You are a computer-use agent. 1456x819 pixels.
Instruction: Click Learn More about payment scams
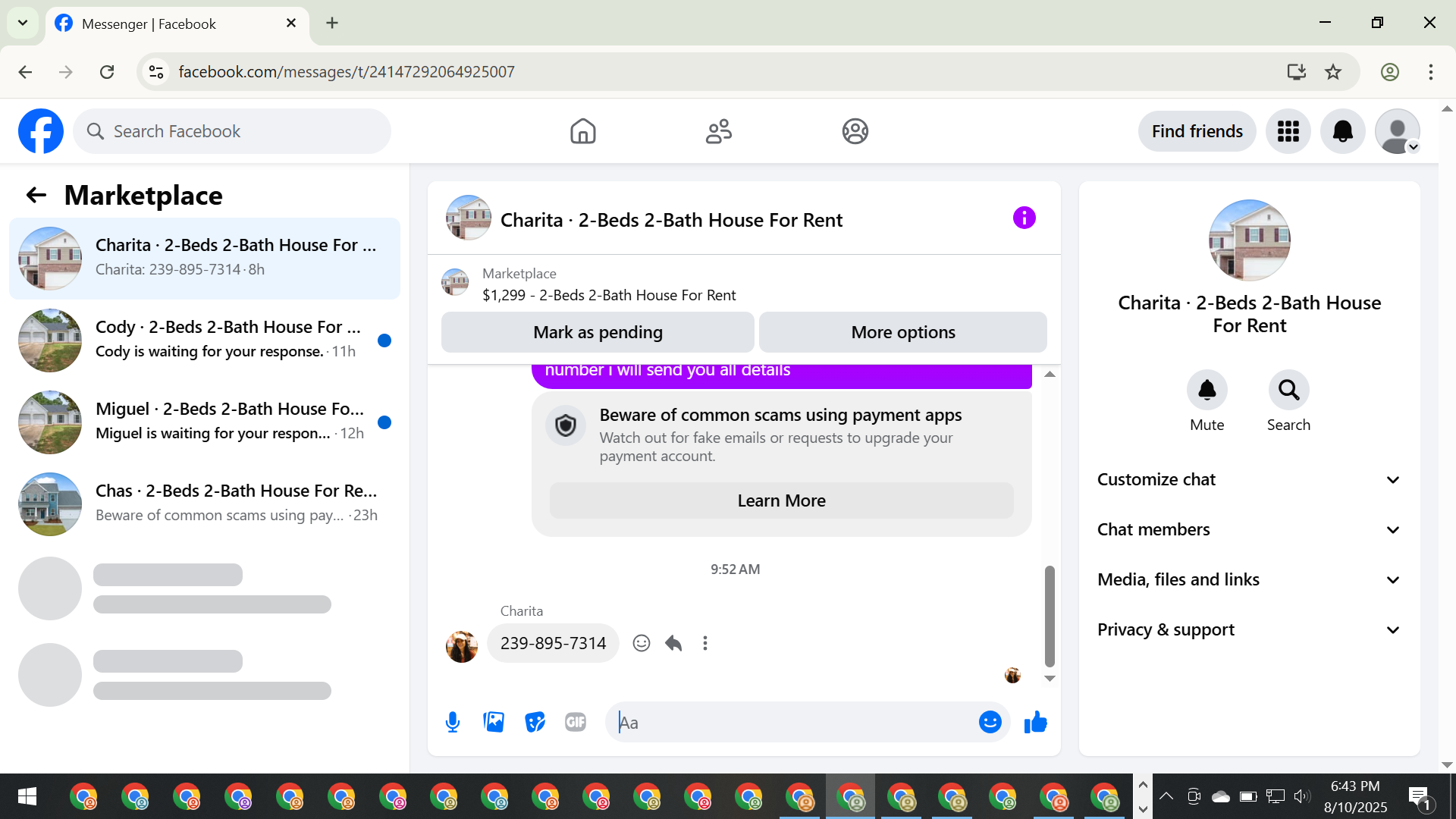pos(781,500)
